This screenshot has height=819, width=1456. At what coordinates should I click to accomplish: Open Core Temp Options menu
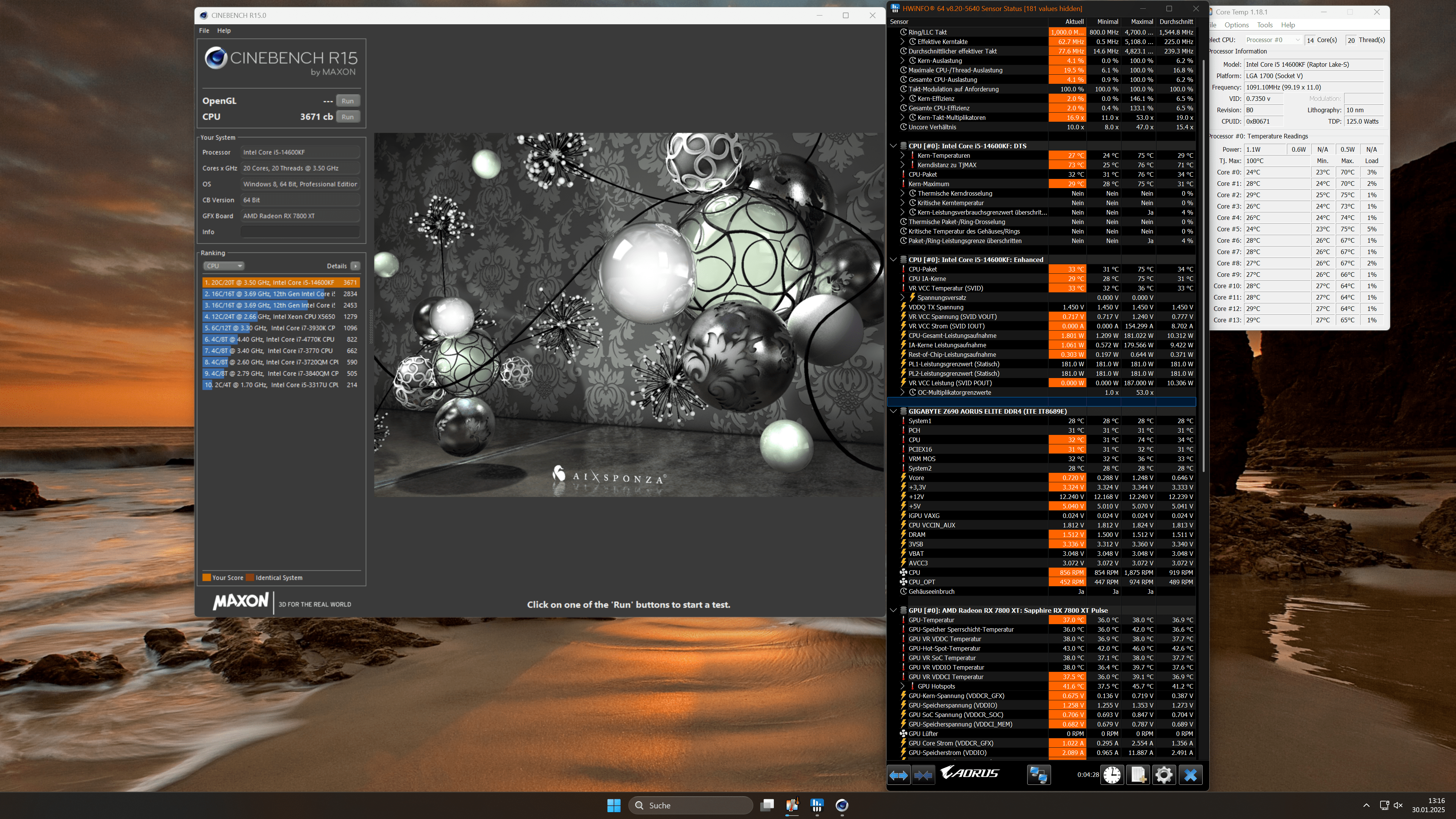1236,25
